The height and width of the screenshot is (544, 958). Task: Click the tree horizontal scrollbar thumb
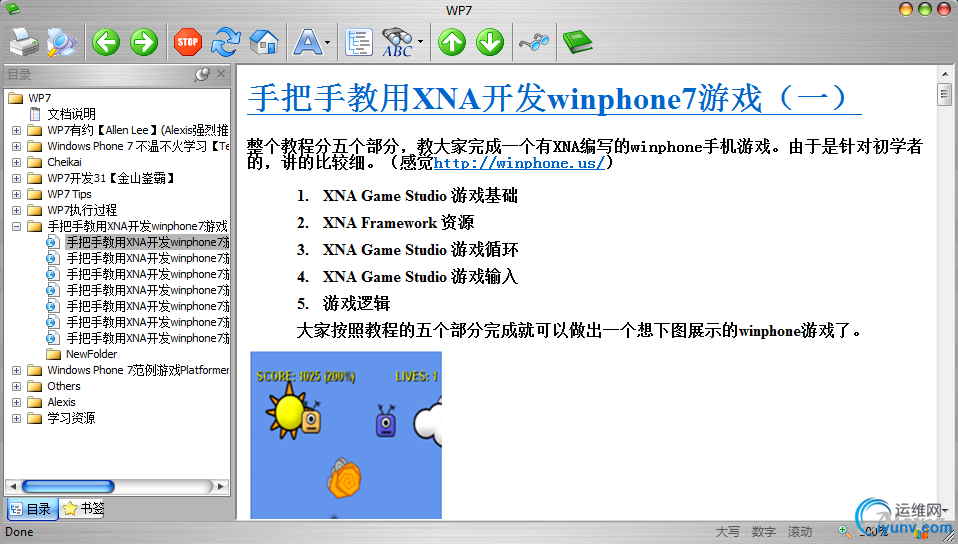[x=68, y=487]
